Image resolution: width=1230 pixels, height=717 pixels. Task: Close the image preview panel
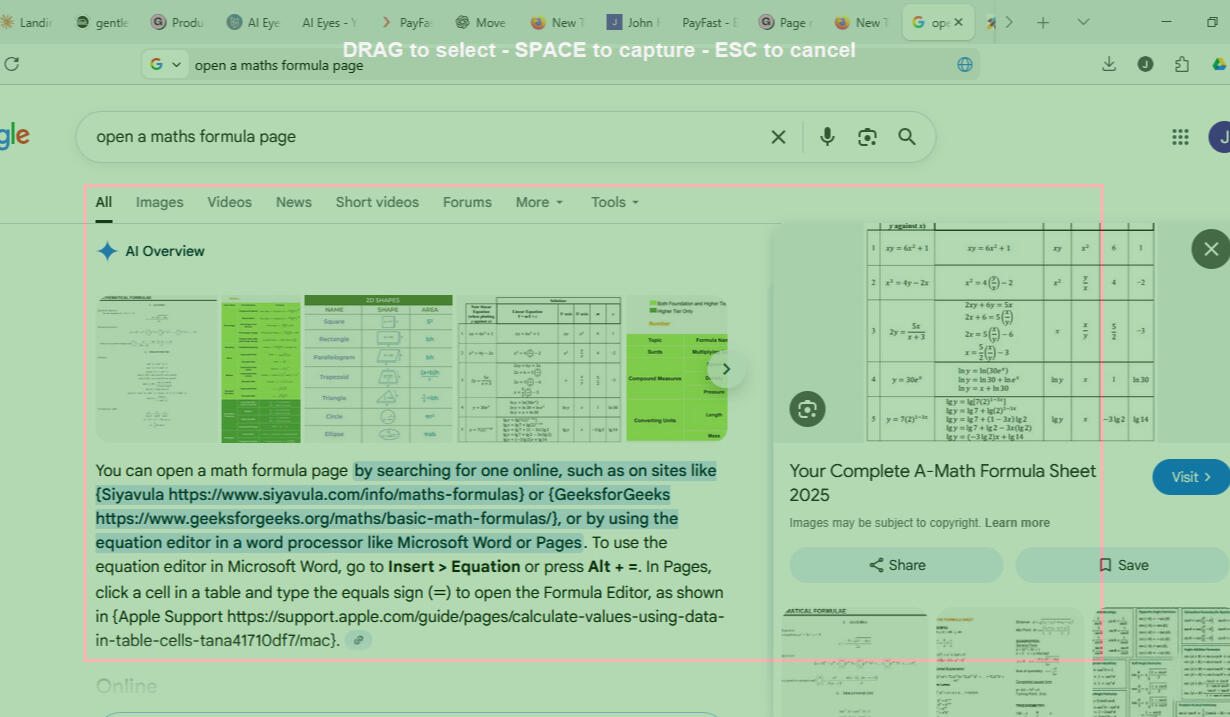click(1210, 249)
